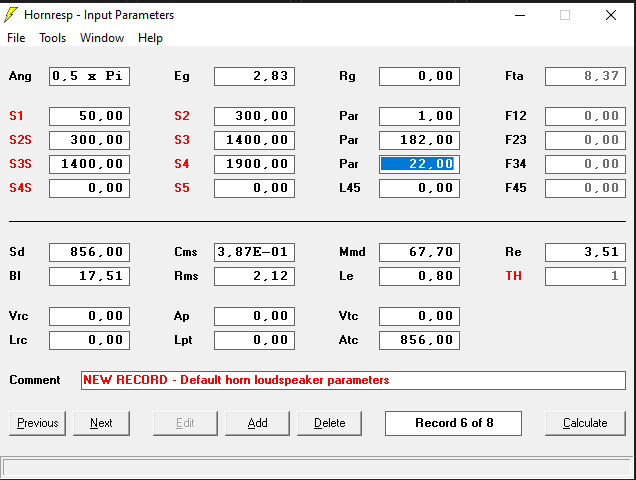Select the Vtc input field
Image resolution: width=636 pixels, height=480 pixels.
point(419,316)
